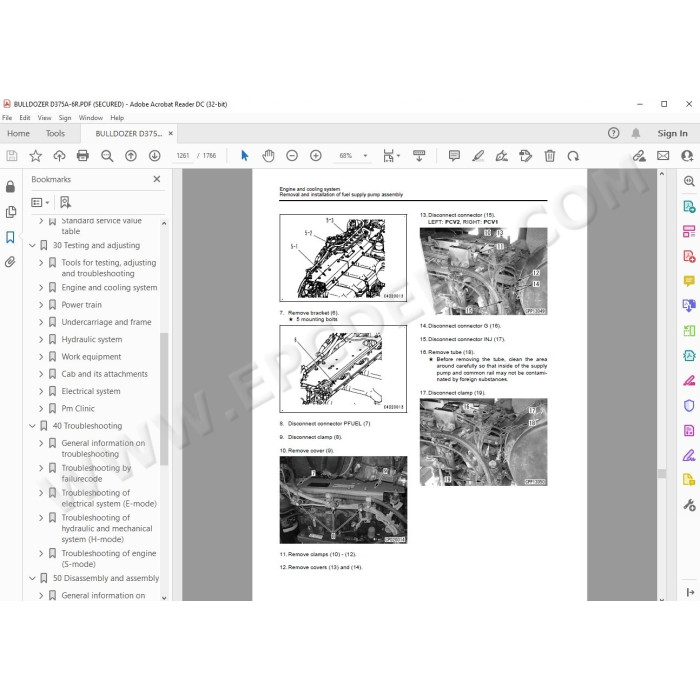
Task: Activate the Hand pan tool
Action: (x=268, y=156)
